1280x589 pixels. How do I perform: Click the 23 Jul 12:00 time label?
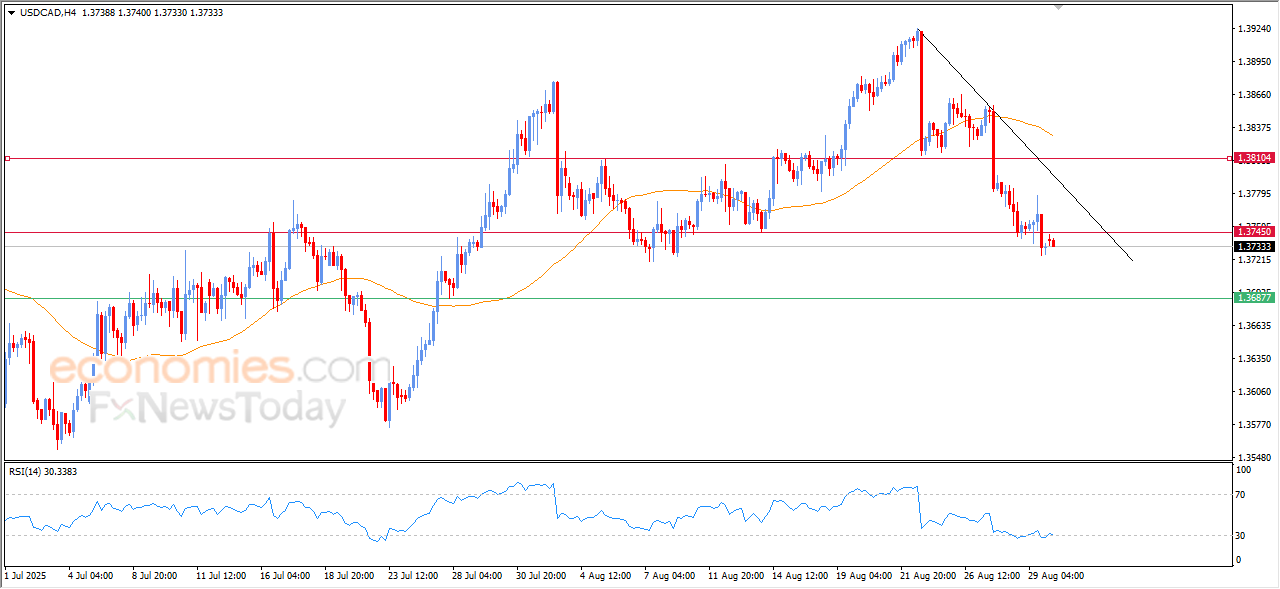413,576
